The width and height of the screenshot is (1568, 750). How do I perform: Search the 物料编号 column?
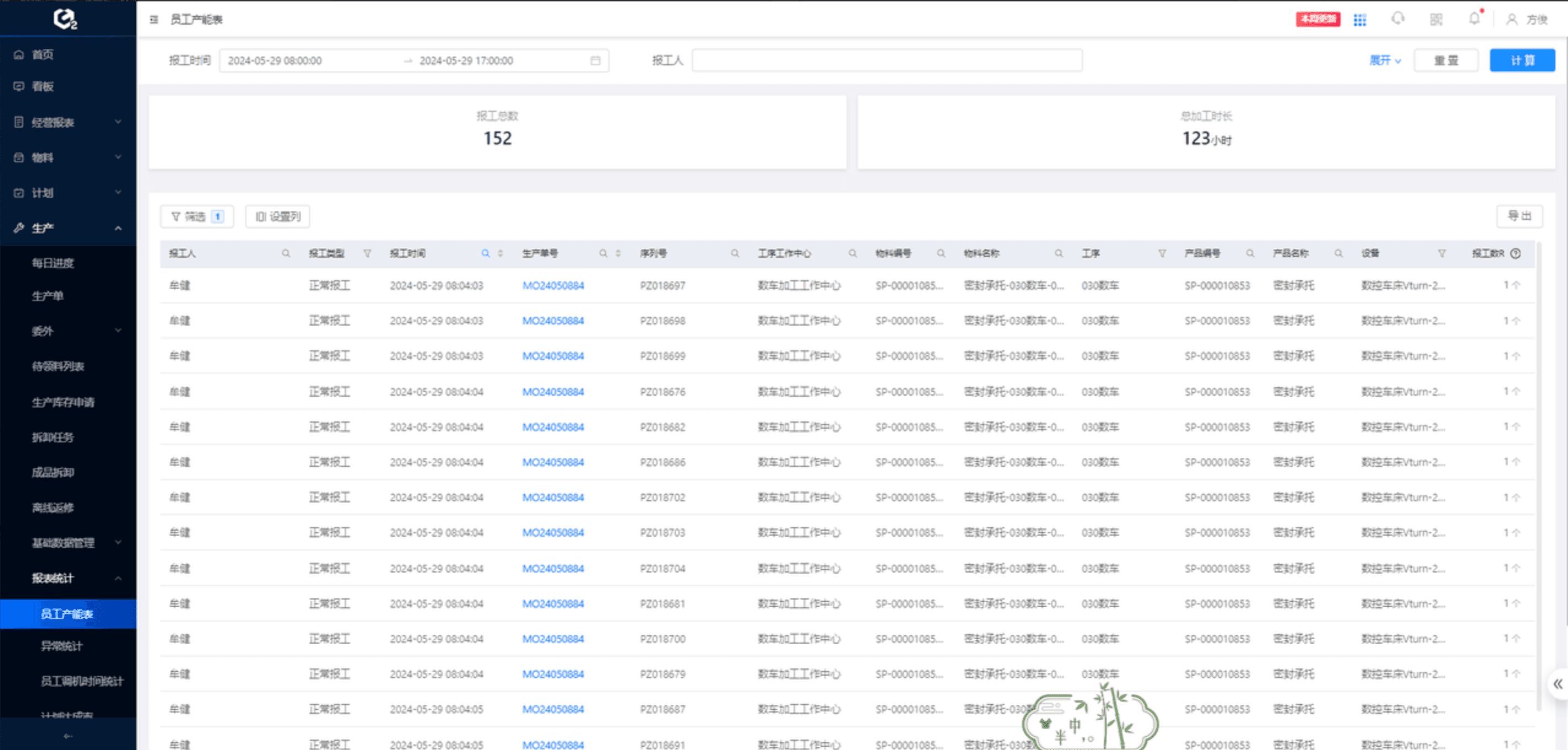click(x=941, y=253)
